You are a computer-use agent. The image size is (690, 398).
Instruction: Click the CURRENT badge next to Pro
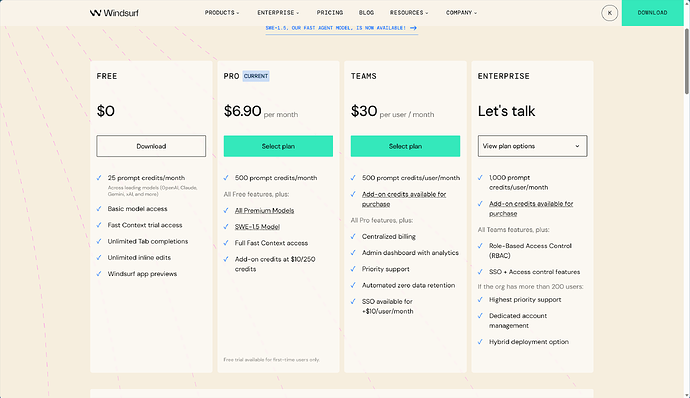(x=256, y=76)
